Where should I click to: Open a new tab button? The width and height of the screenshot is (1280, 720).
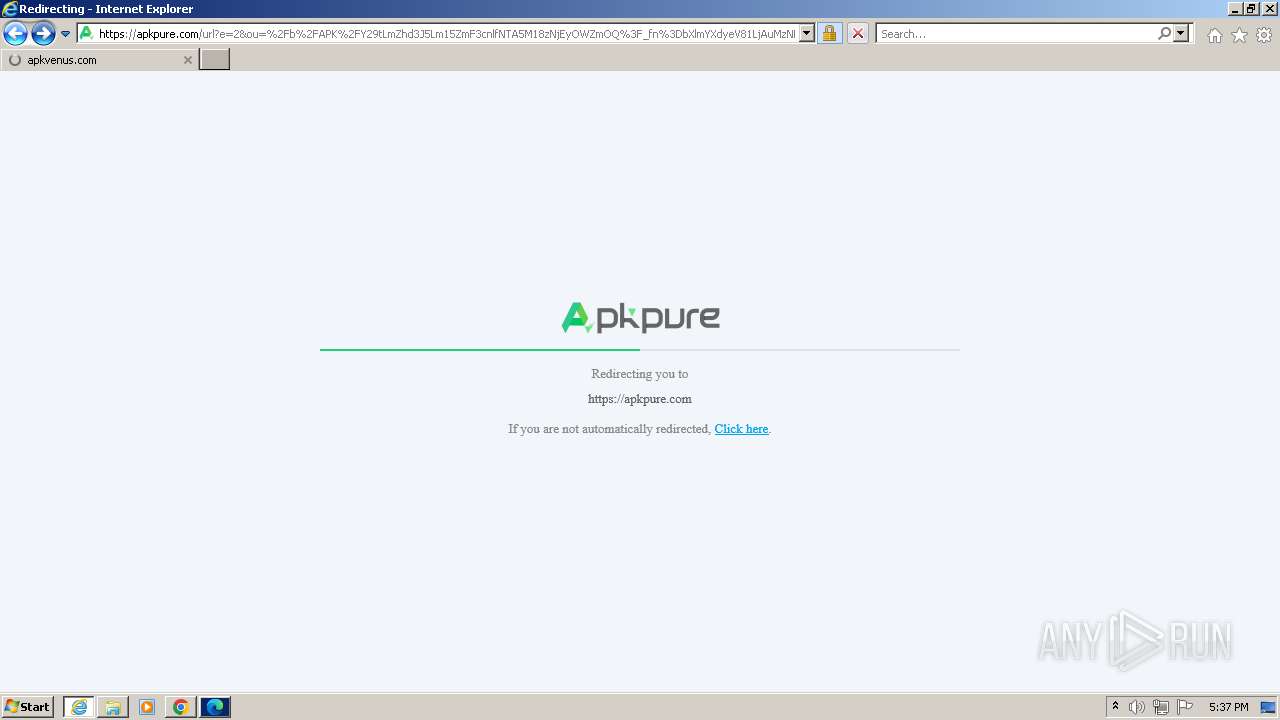[215, 59]
